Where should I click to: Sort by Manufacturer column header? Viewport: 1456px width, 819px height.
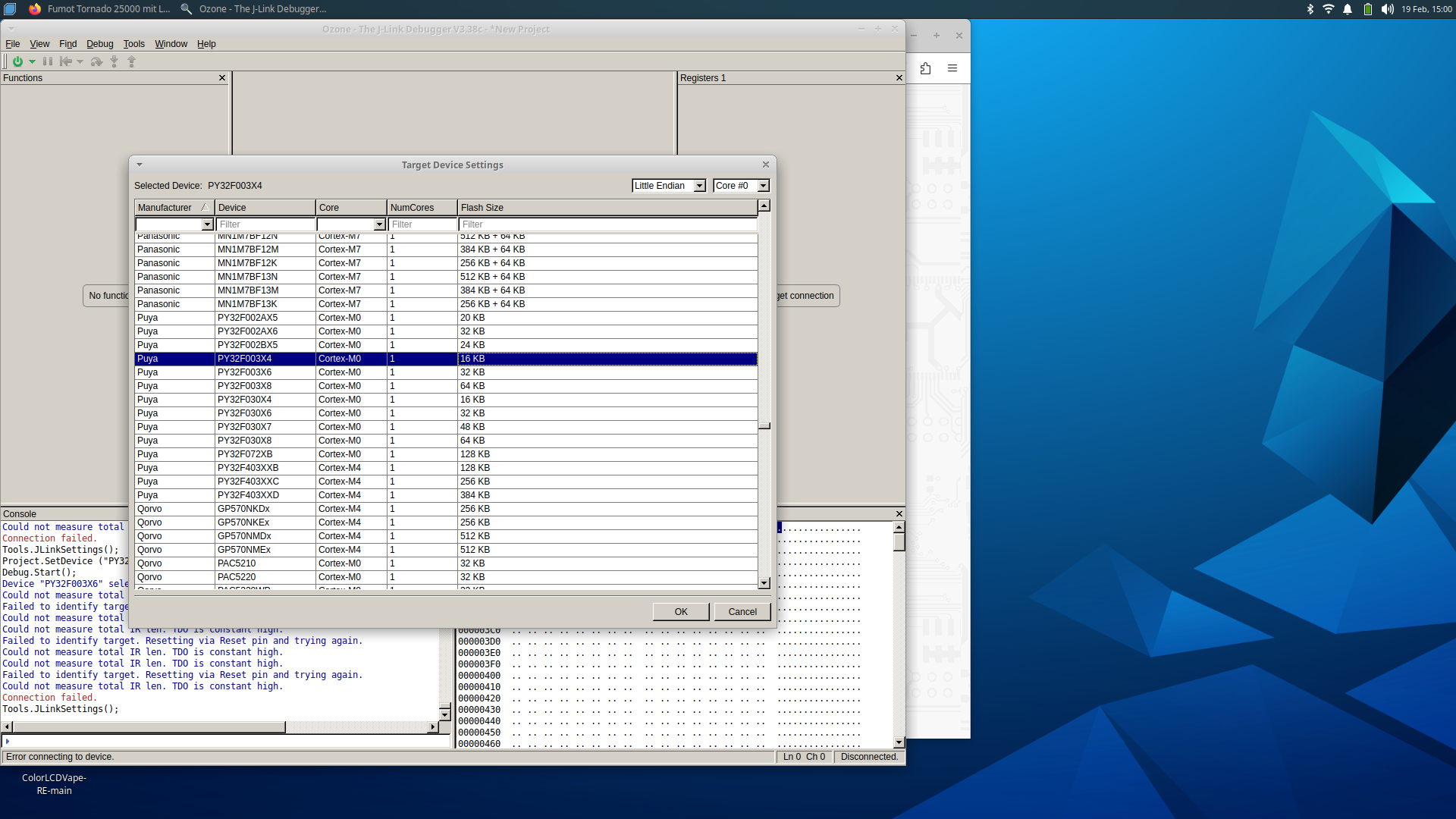pyautogui.click(x=174, y=208)
